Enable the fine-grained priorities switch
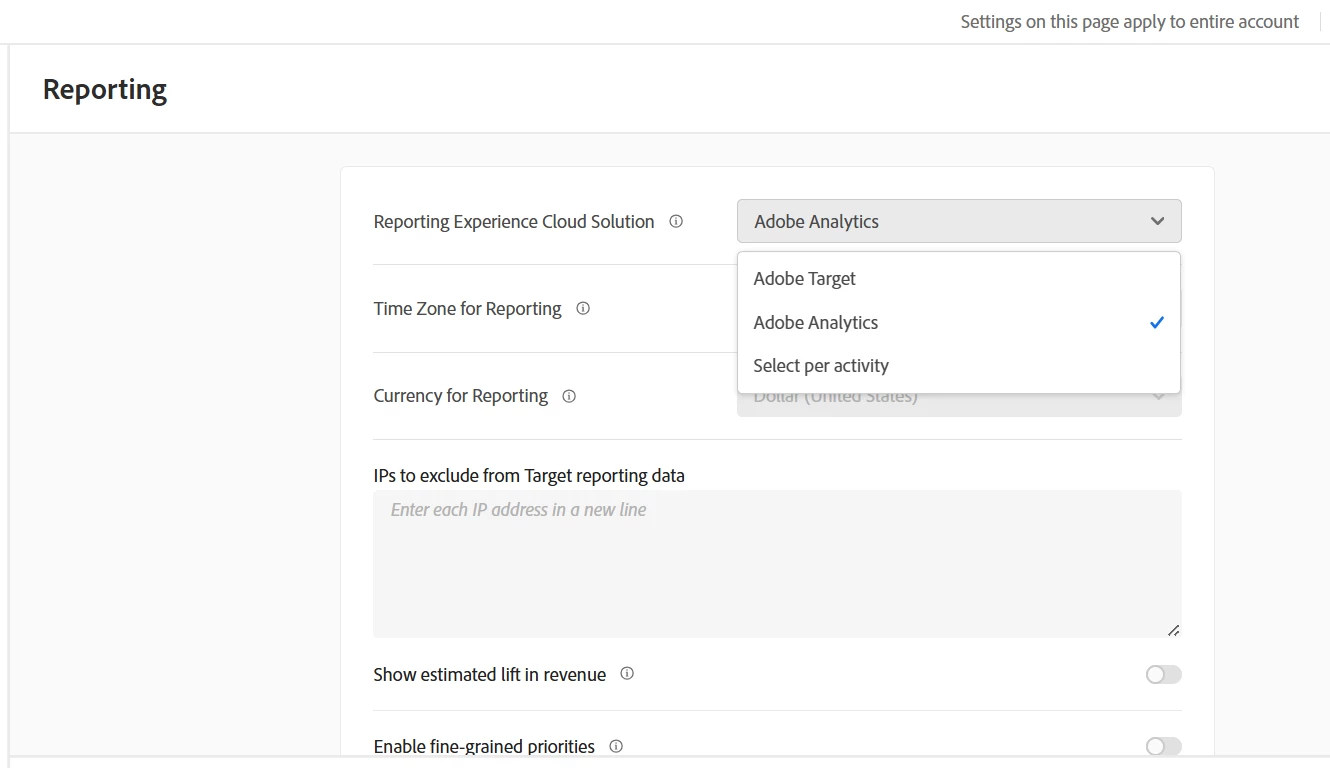The image size is (1330, 768). [1163, 746]
